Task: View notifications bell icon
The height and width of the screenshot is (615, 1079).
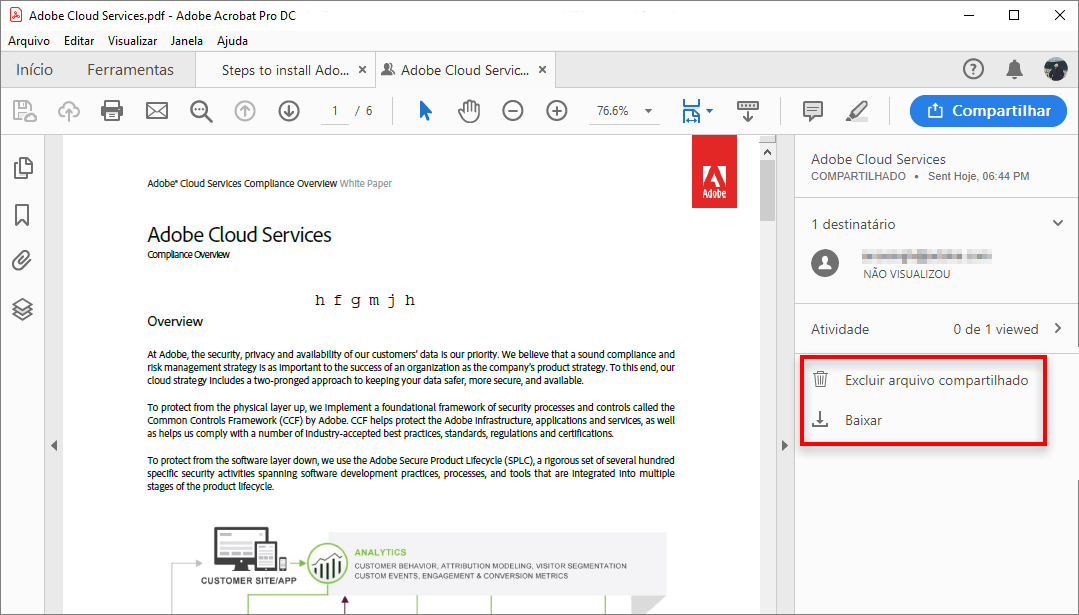Action: coord(1014,69)
